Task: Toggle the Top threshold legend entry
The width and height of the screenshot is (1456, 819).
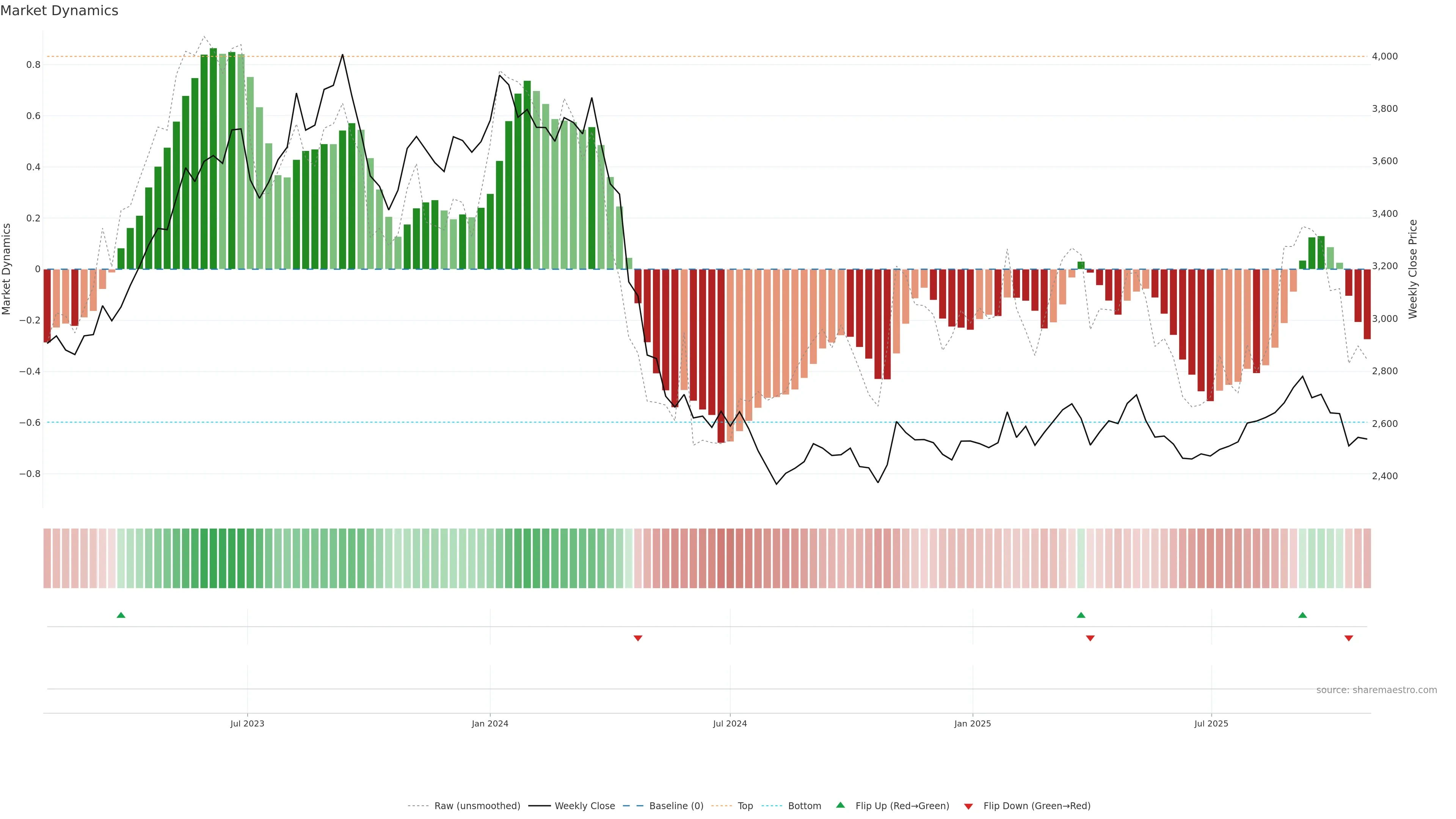Action: pyautogui.click(x=745, y=806)
